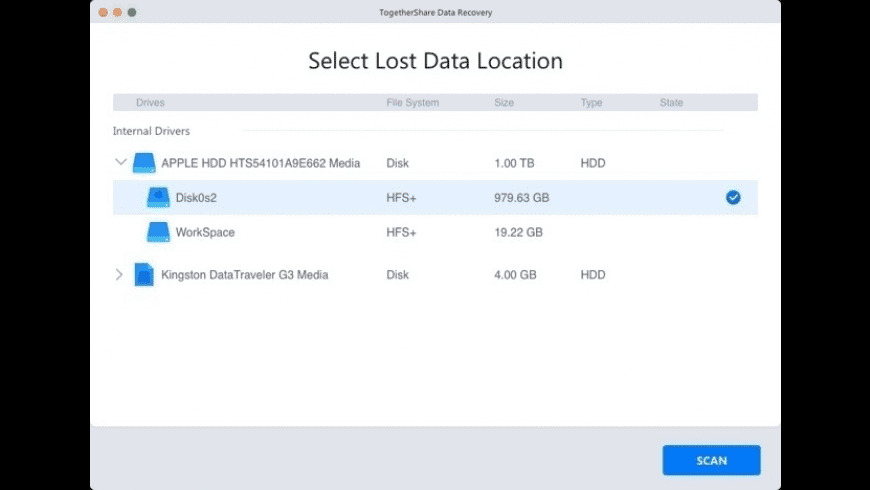Uncheck the blue checkmark on Disk0s2 row
Viewport: 870px width, 490px height.
coord(733,198)
